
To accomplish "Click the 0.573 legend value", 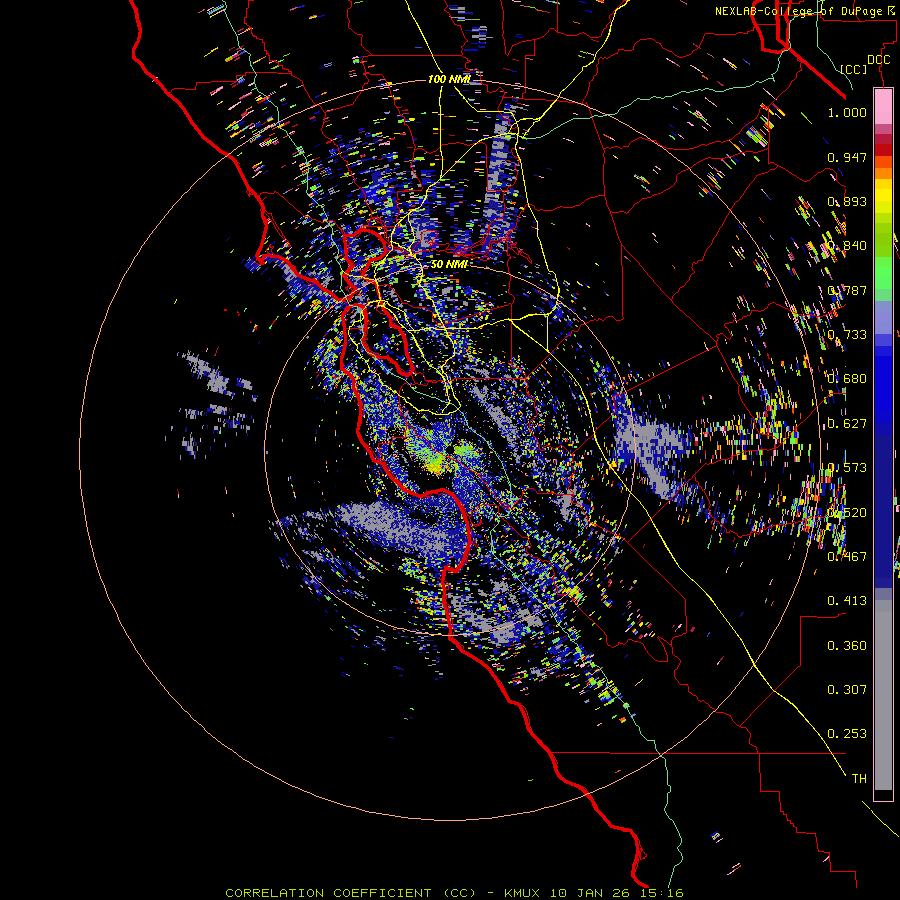I will [847, 468].
